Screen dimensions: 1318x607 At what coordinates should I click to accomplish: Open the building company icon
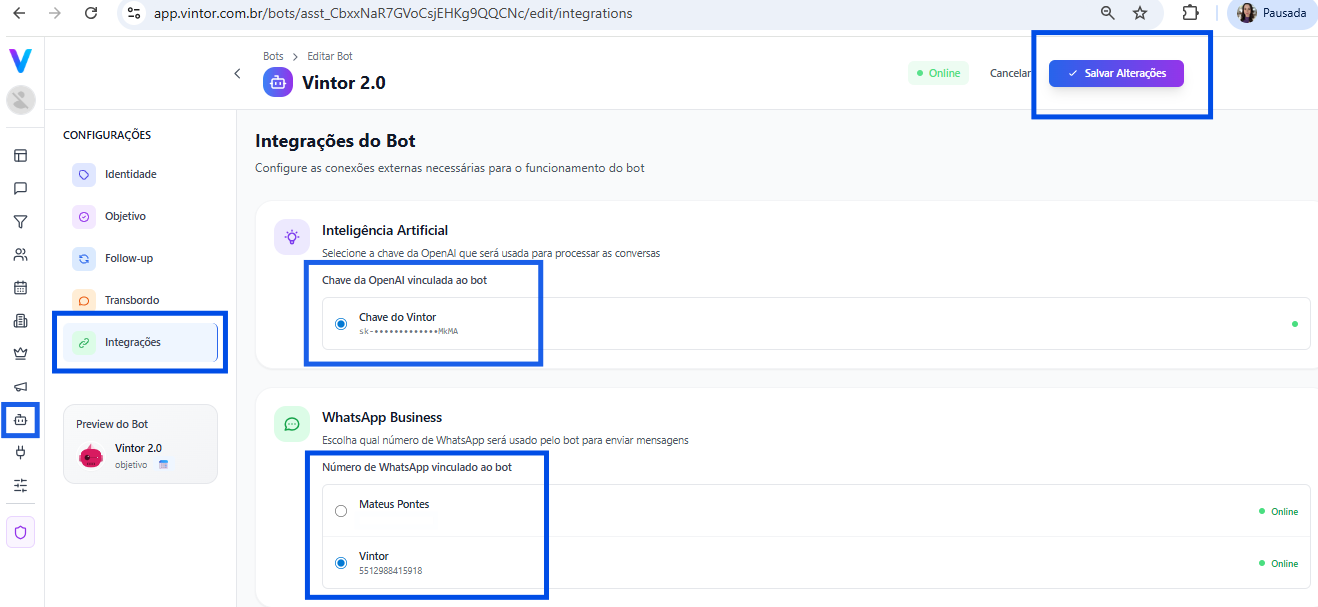point(21,320)
